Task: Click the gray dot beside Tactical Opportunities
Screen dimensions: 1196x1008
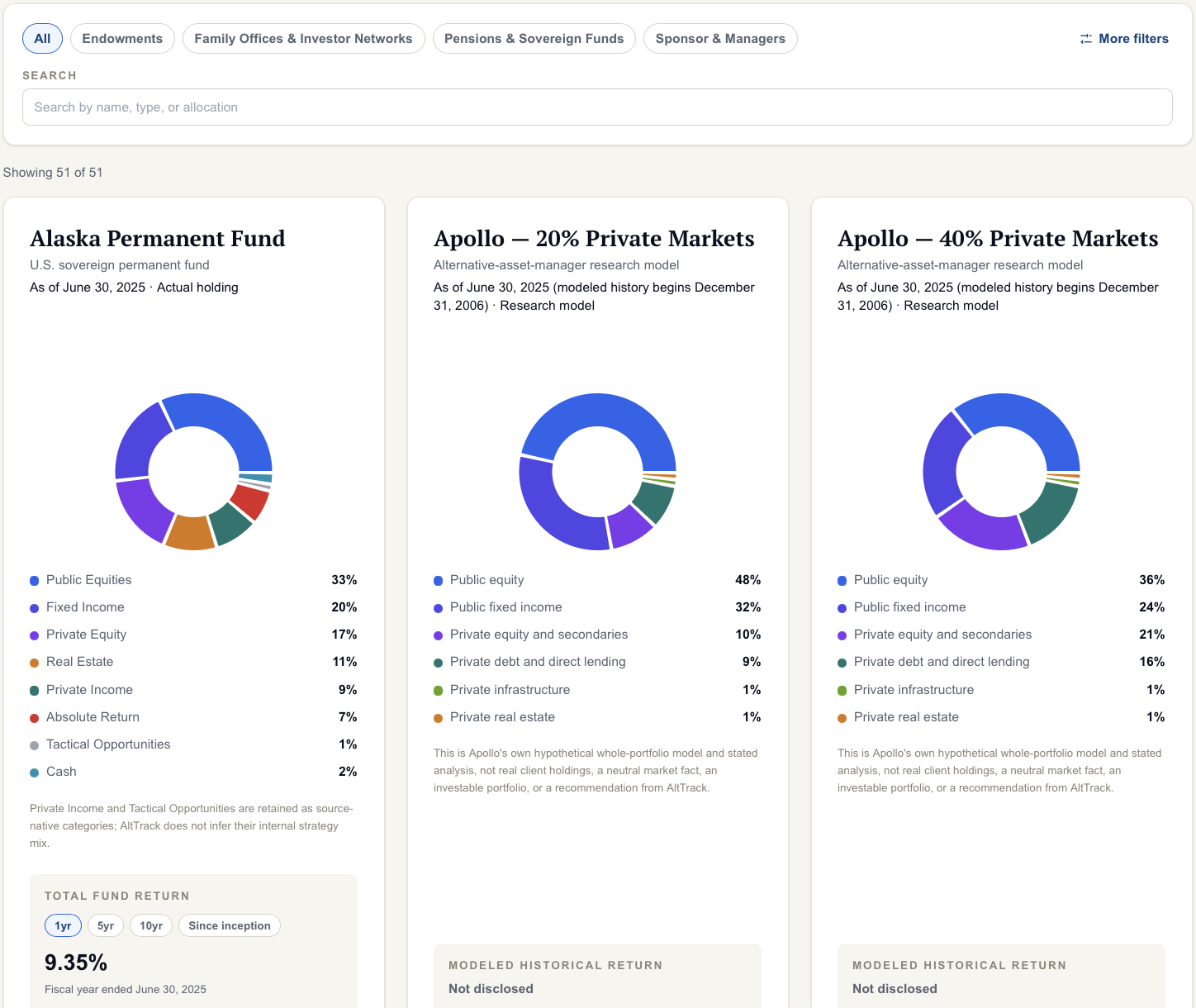Action: pos(35,745)
